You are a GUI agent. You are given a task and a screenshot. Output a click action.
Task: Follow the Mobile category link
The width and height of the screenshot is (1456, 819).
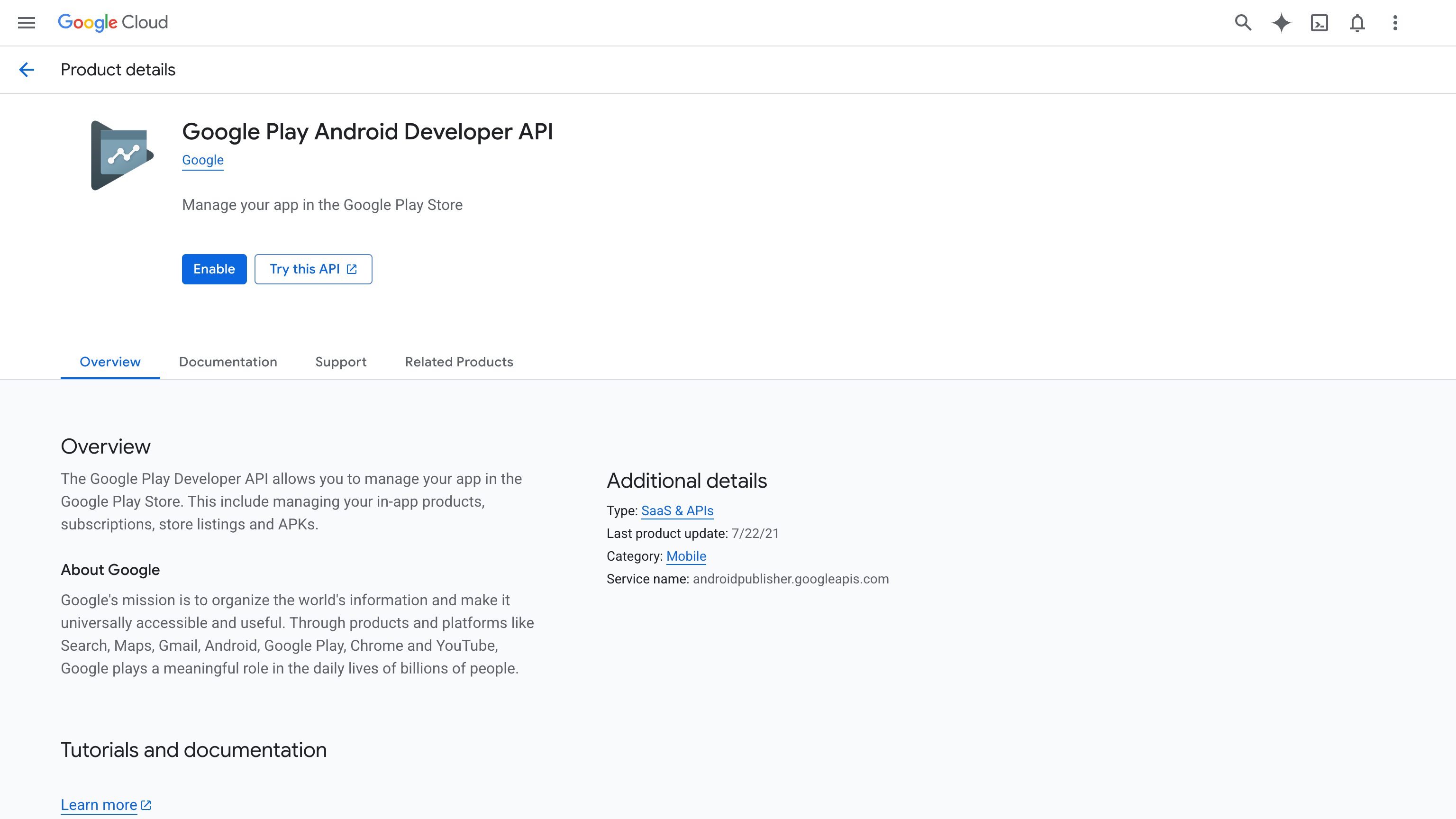click(x=686, y=556)
